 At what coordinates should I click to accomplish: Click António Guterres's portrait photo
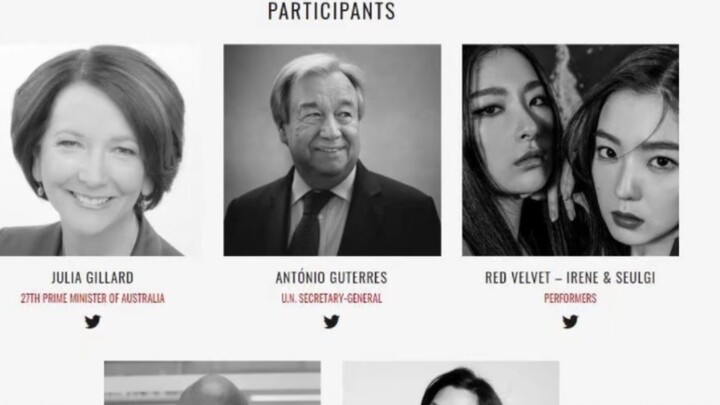coord(332,150)
